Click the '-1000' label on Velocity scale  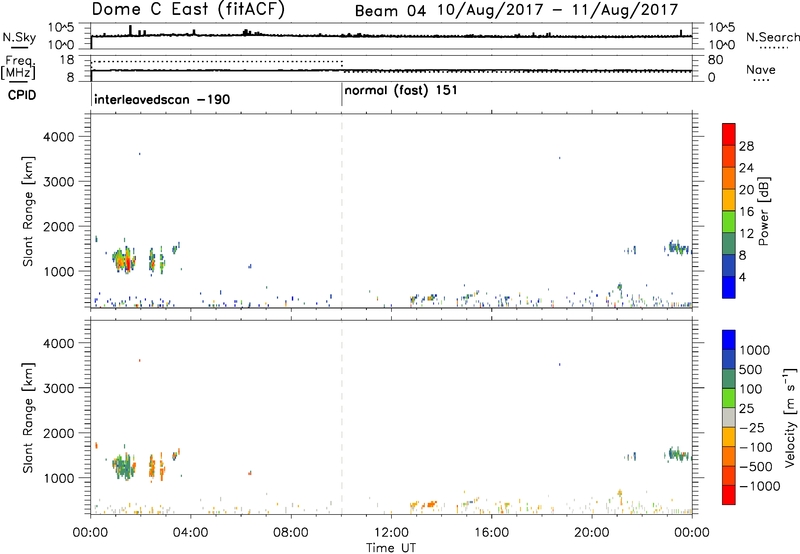(760, 486)
